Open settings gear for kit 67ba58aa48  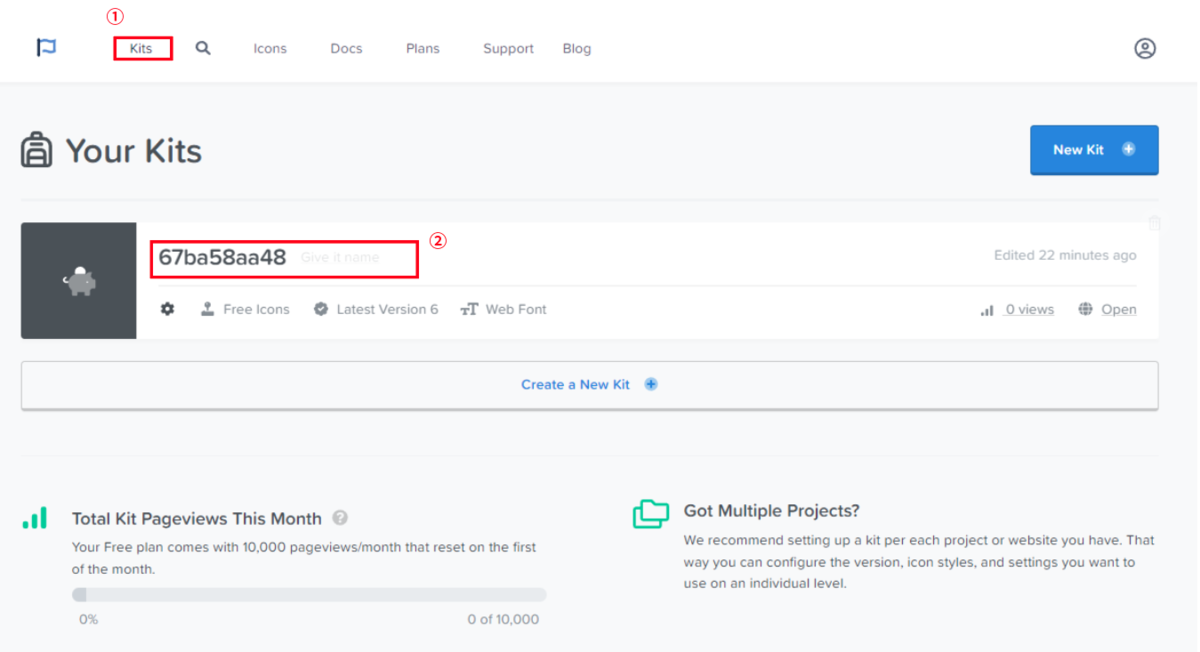pyautogui.click(x=167, y=309)
